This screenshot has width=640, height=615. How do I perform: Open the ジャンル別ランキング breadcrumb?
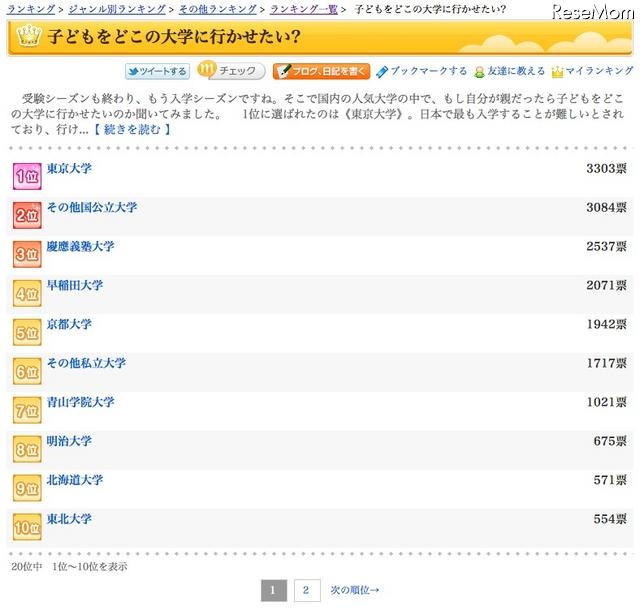coord(117,9)
